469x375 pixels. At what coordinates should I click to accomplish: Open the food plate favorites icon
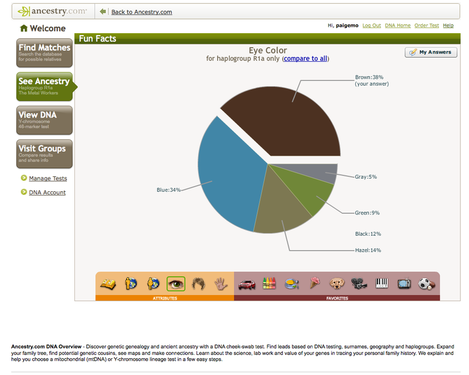click(x=292, y=284)
